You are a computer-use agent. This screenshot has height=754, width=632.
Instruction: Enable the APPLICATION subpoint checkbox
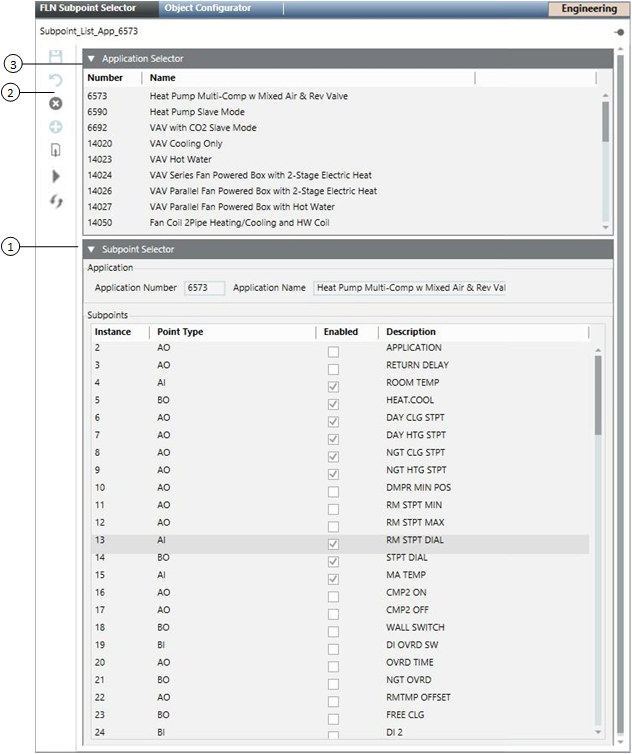pos(333,352)
